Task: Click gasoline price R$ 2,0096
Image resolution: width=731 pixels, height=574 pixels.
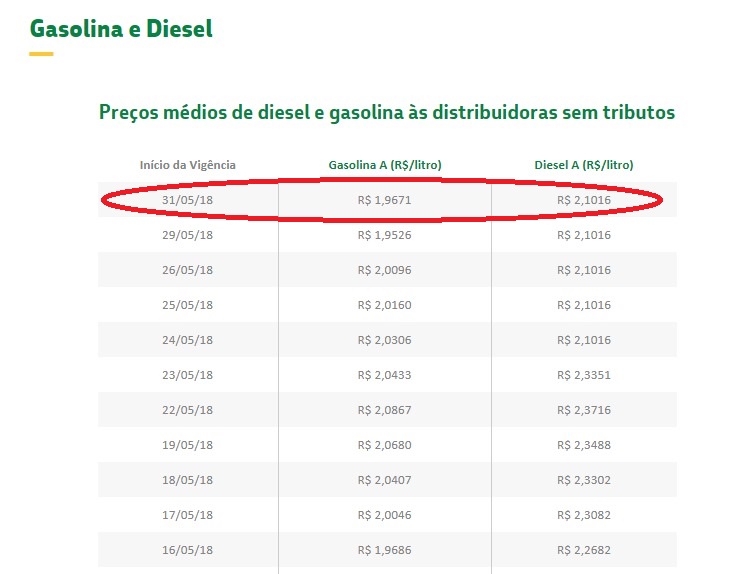Action: click(x=385, y=270)
